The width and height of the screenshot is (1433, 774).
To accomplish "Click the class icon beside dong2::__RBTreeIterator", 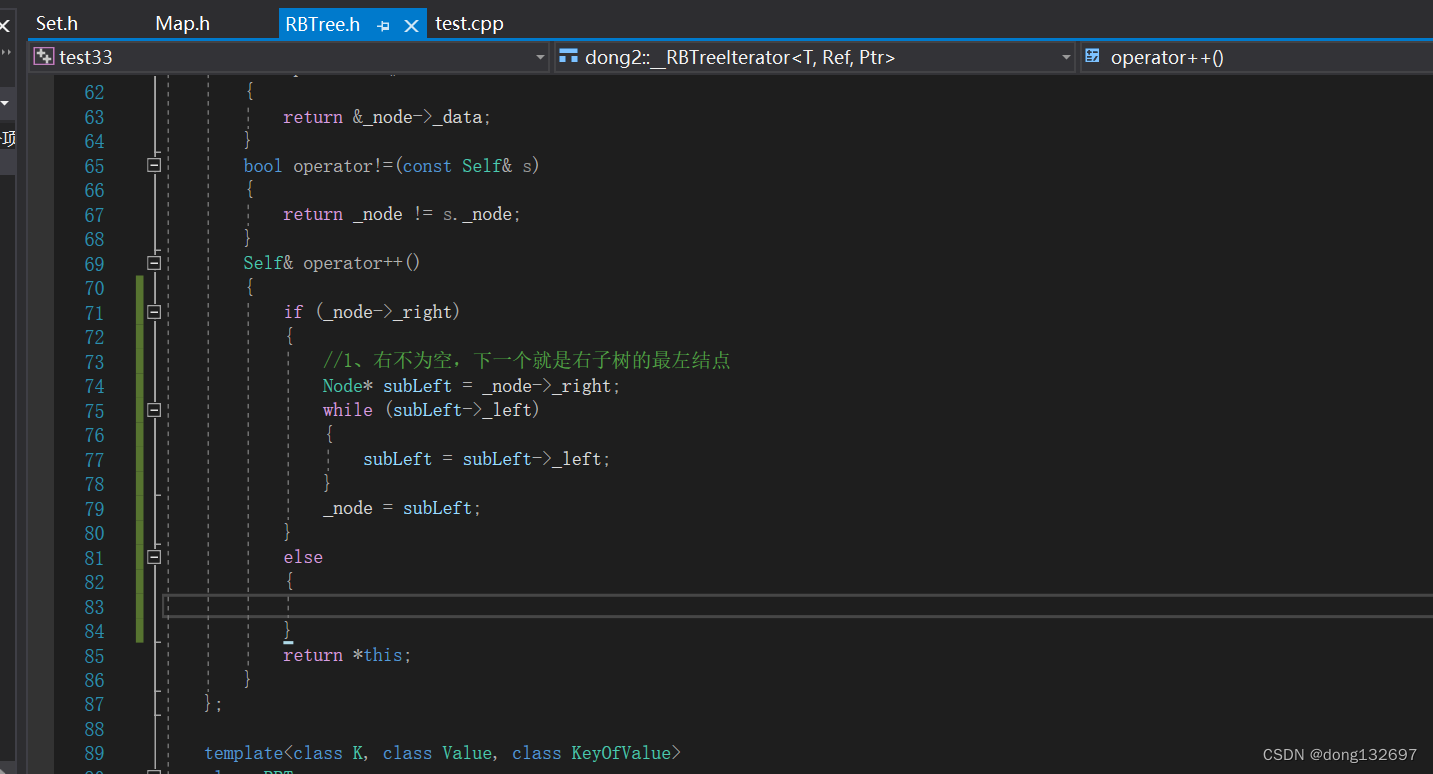I will 568,57.
